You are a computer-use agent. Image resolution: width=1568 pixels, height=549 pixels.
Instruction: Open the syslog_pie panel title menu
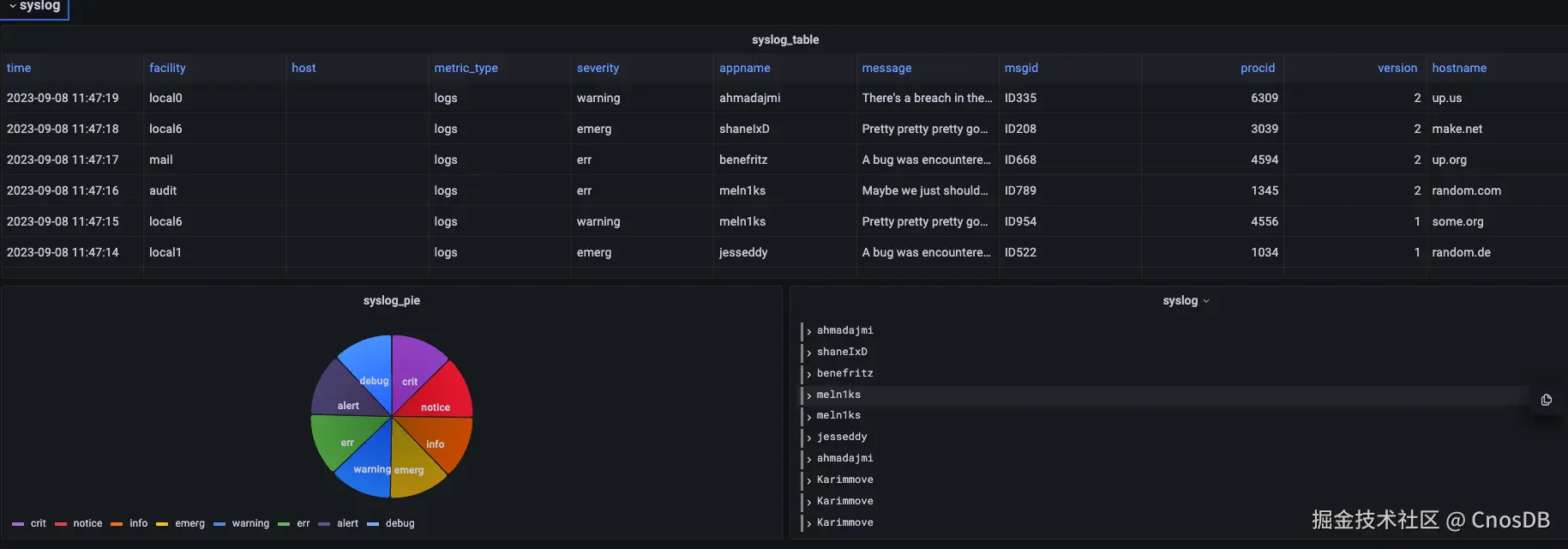click(x=391, y=300)
